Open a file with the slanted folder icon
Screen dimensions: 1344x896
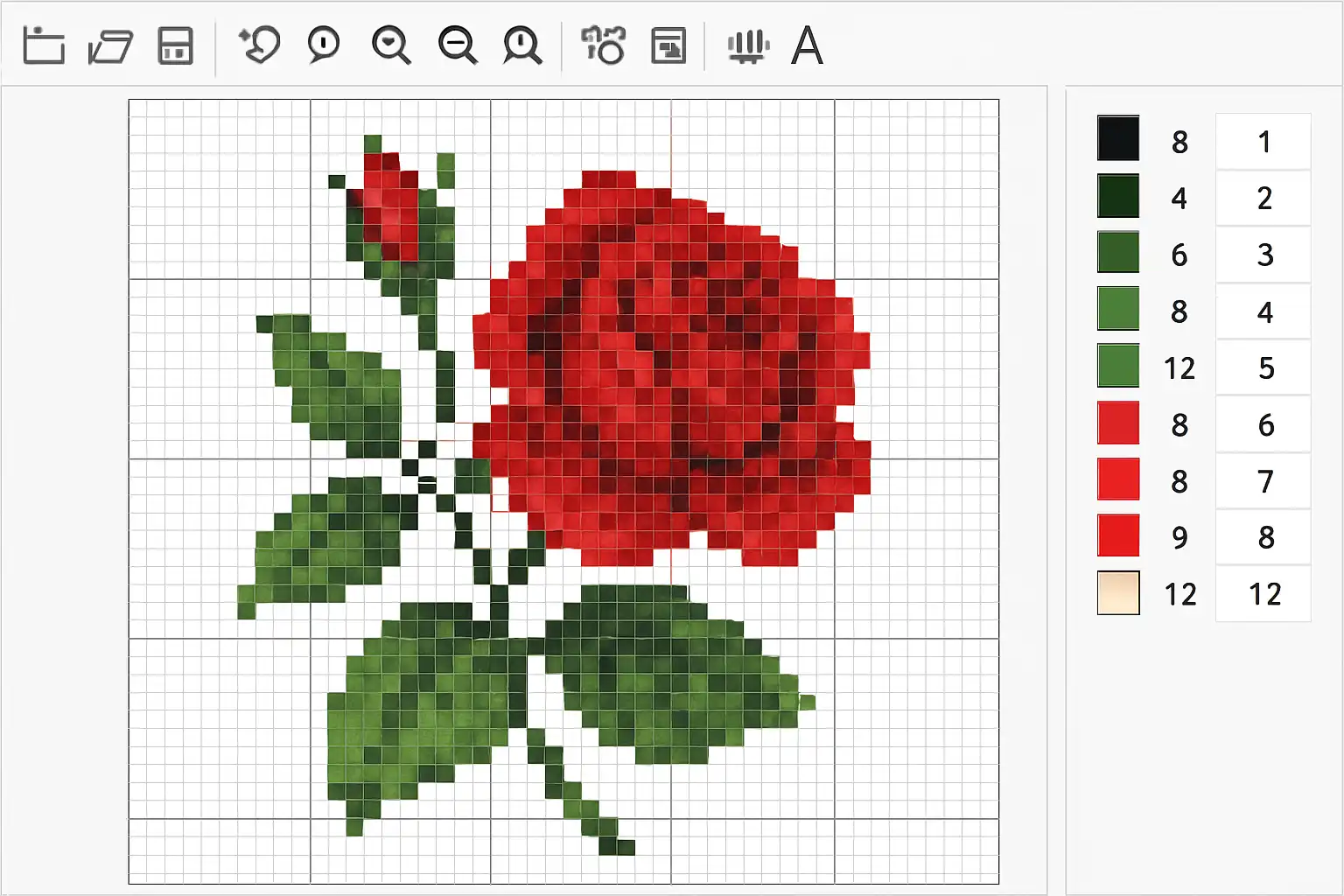click(x=110, y=46)
